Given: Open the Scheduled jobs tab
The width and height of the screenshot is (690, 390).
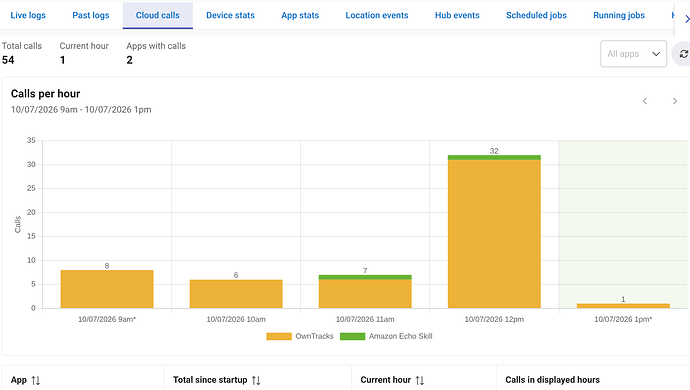Looking at the screenshot, I should [x=536, y=15].
